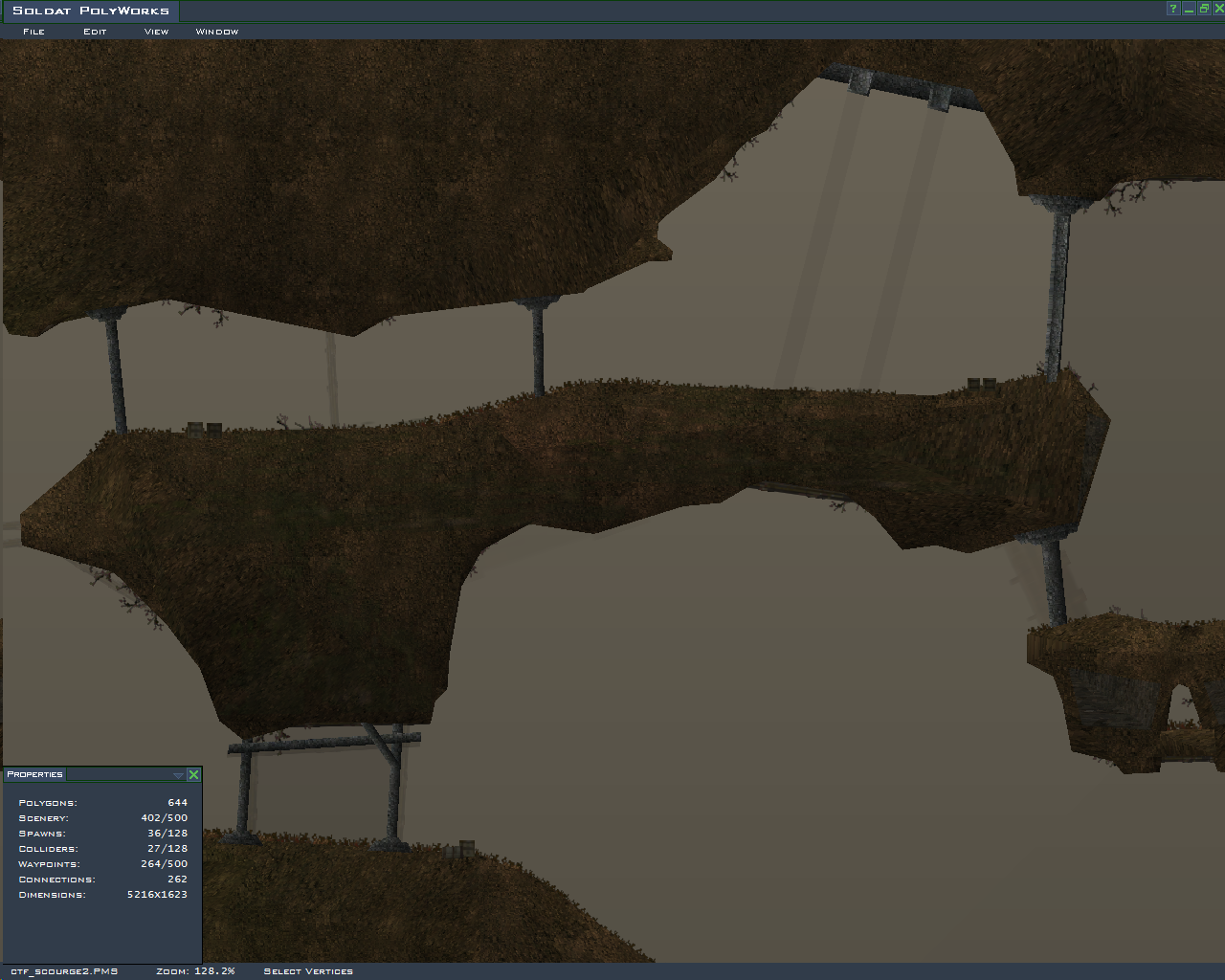Click the help question mark icon
Viewport: 1225px width, 980px height.
1172,9
